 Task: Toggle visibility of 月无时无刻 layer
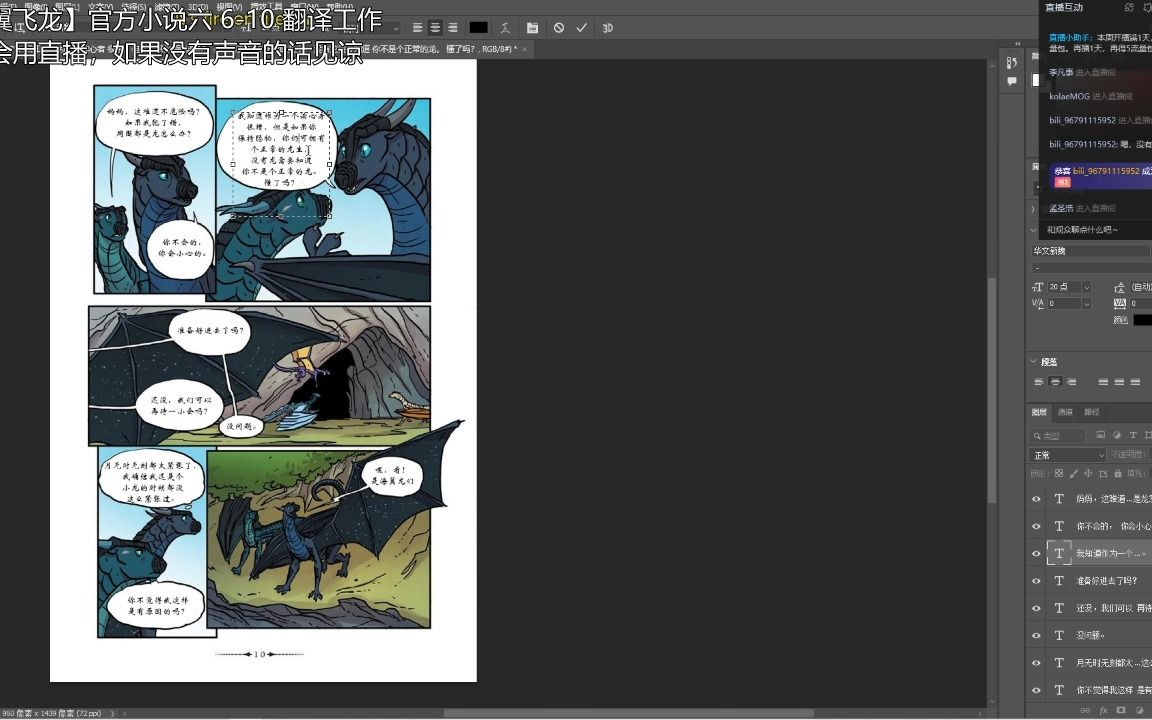coord(1037,663)
